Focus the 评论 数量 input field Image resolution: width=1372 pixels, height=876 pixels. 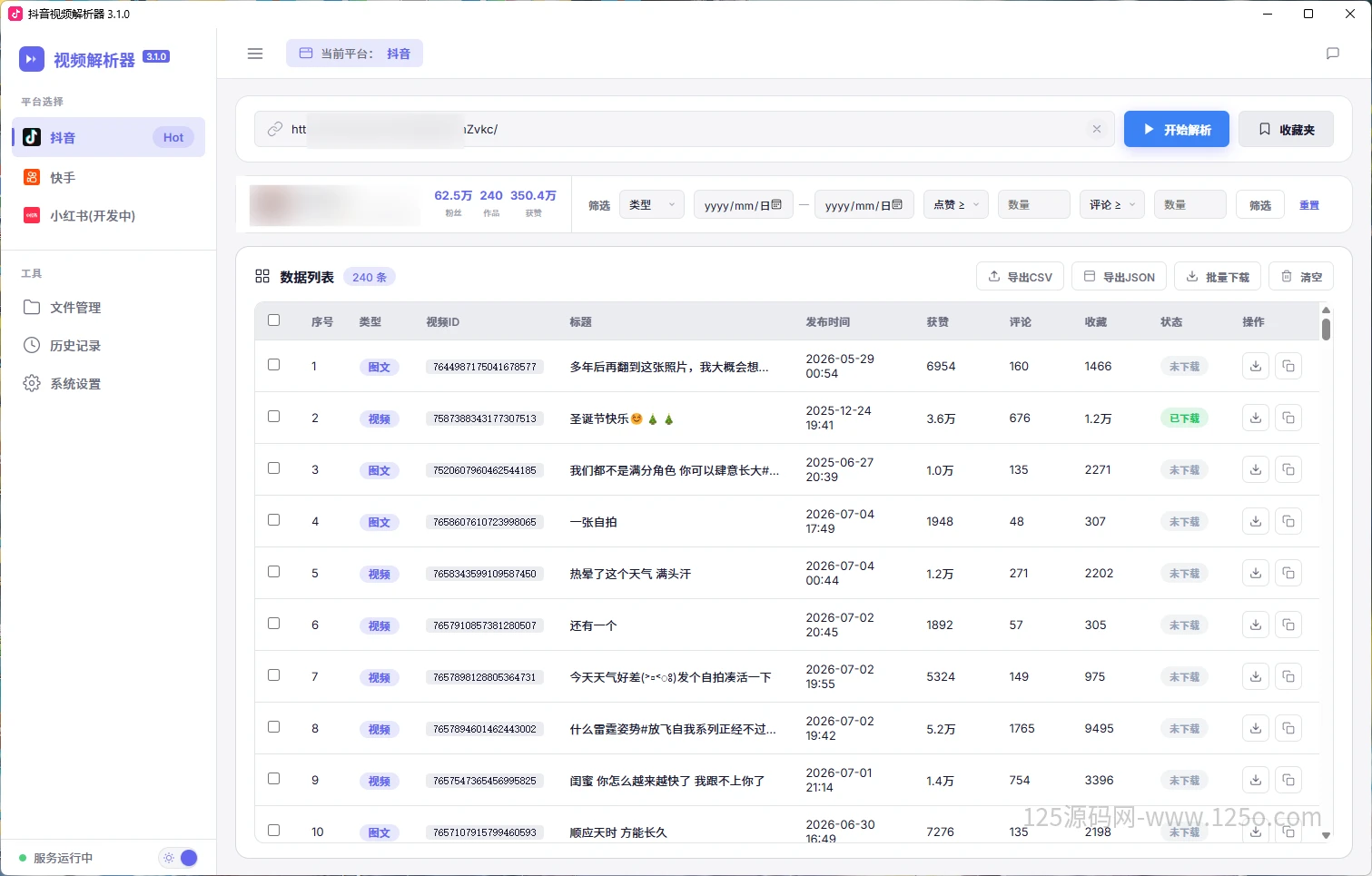pos(1190,205)
